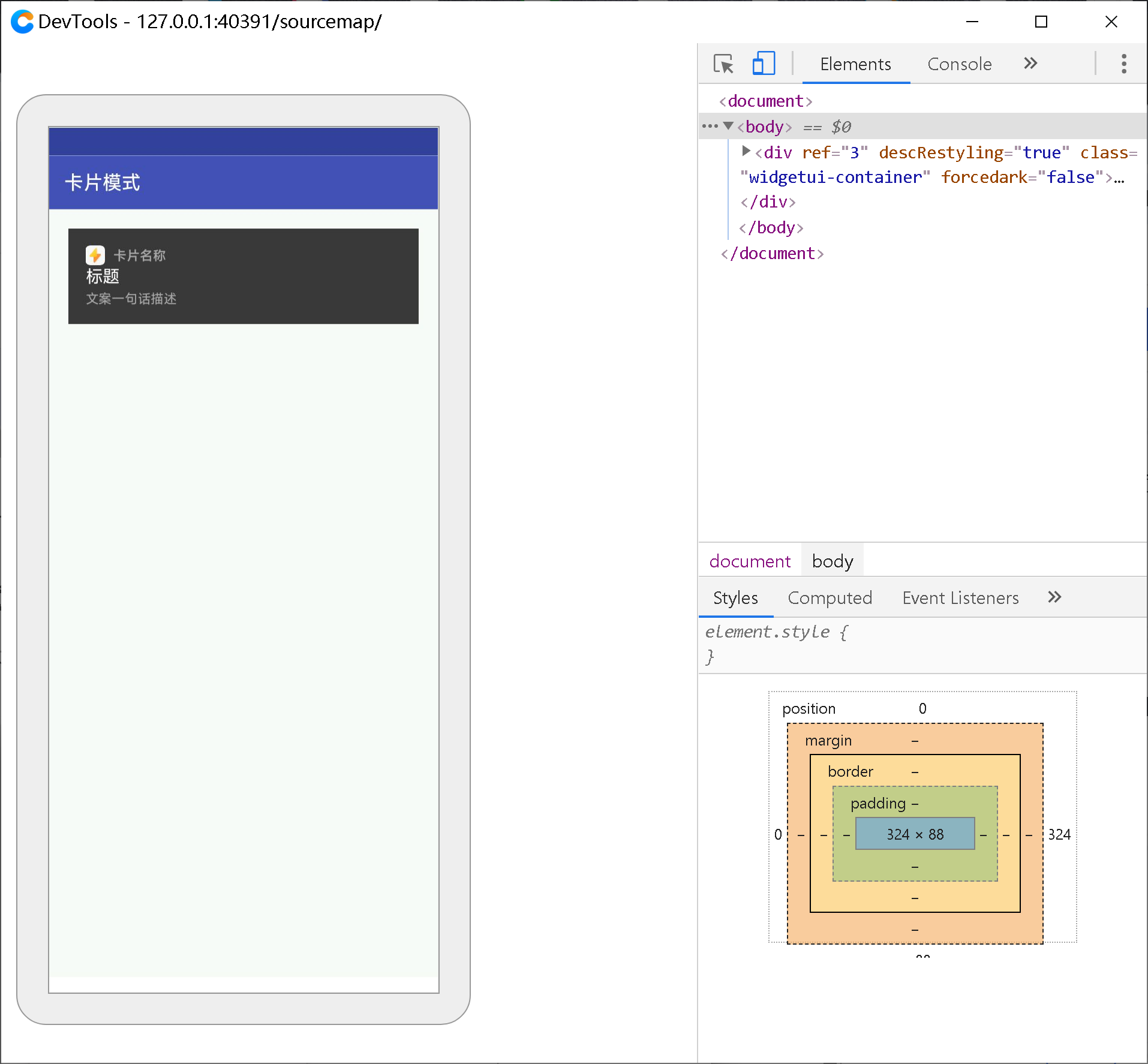
Task: Expand the div element in the Elements tree
Action: tap(746, 152)
